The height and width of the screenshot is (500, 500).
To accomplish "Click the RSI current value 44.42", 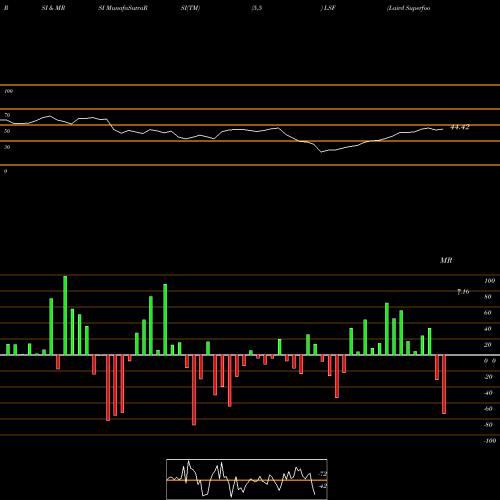I will point(460,127).
